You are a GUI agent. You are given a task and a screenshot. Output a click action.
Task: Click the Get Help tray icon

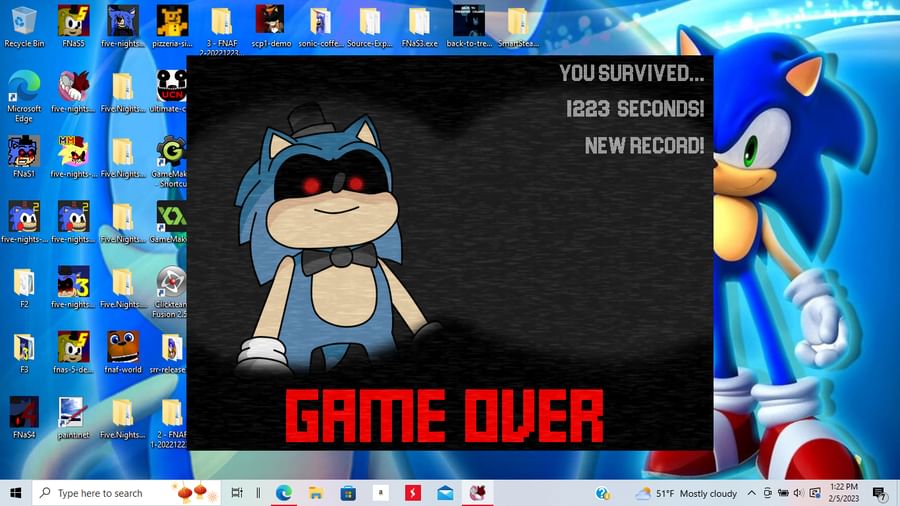click(x=603, y=493)
